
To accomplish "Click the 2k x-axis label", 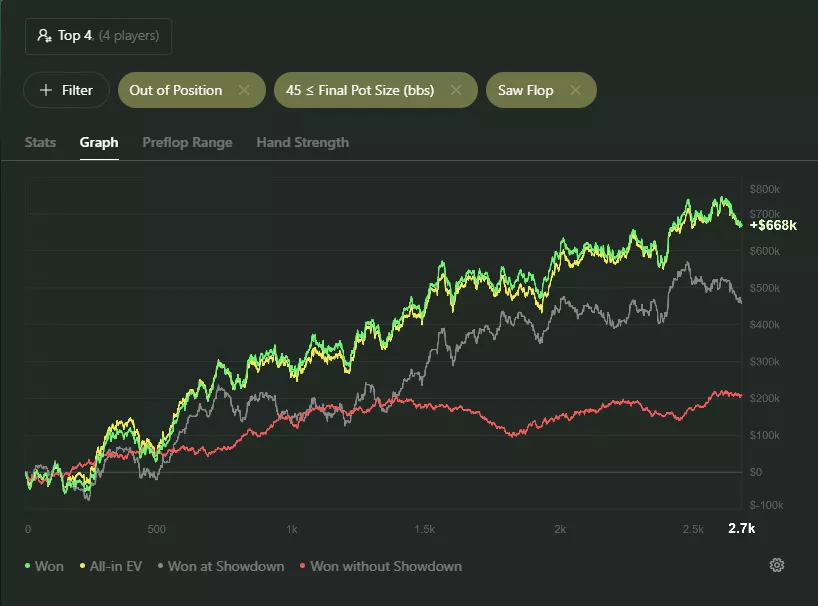I will click(x=560, y=529).
